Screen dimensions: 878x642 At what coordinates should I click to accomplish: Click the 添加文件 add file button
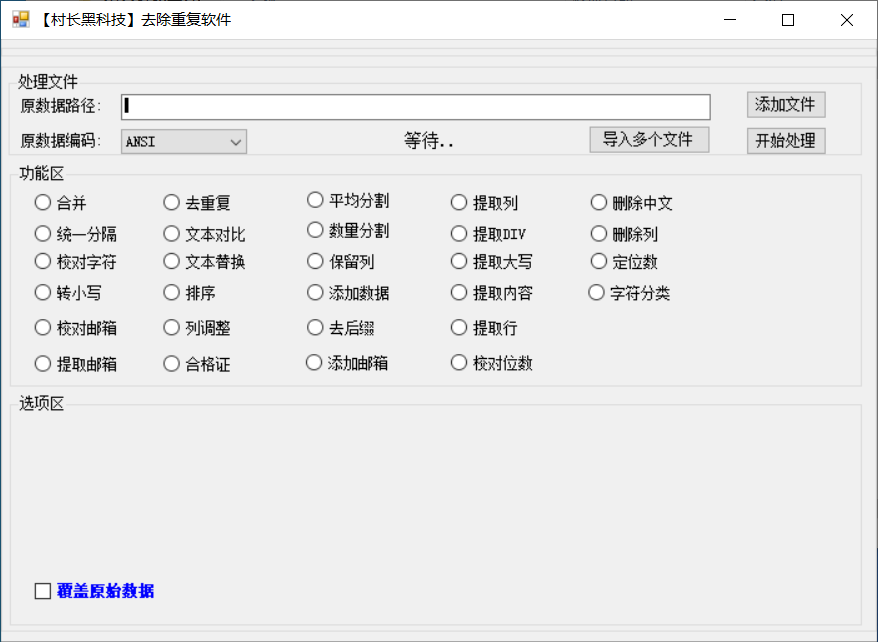[x=785, y=105]
